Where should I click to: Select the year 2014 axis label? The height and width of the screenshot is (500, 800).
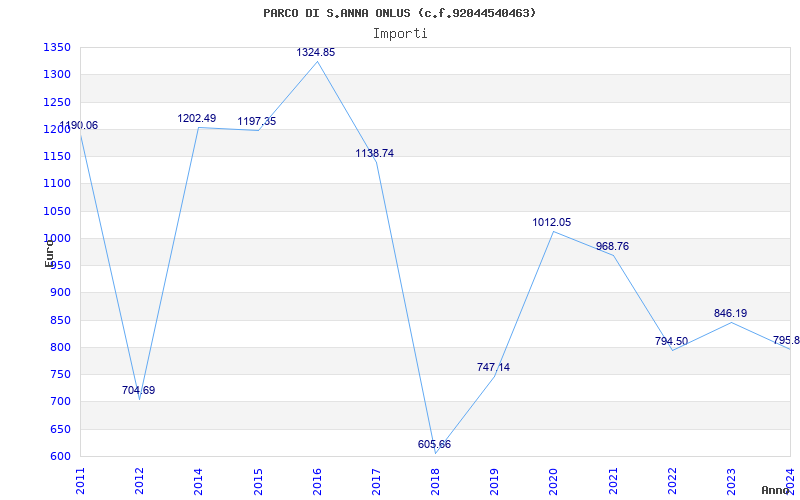pyautogui.click(x=198, y=482)
